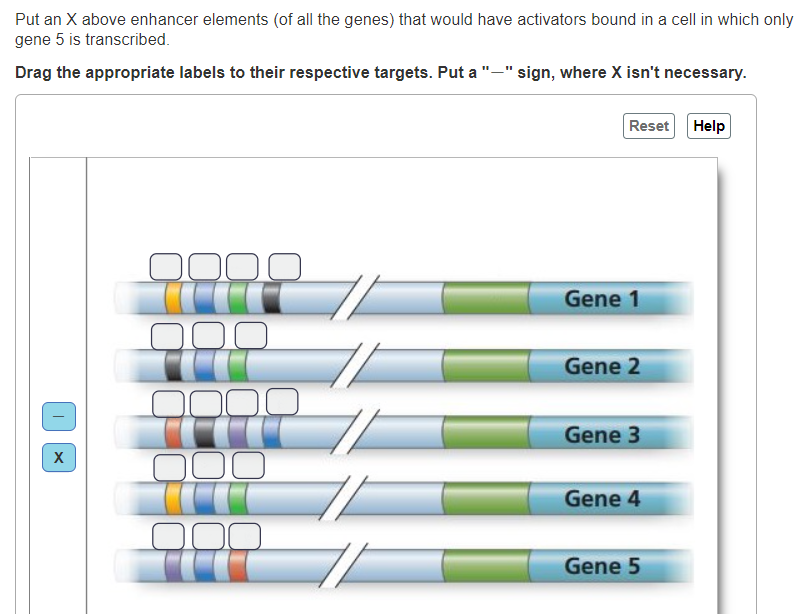
Task: Select the draggable dash label tile
Action: pos(58,416)
